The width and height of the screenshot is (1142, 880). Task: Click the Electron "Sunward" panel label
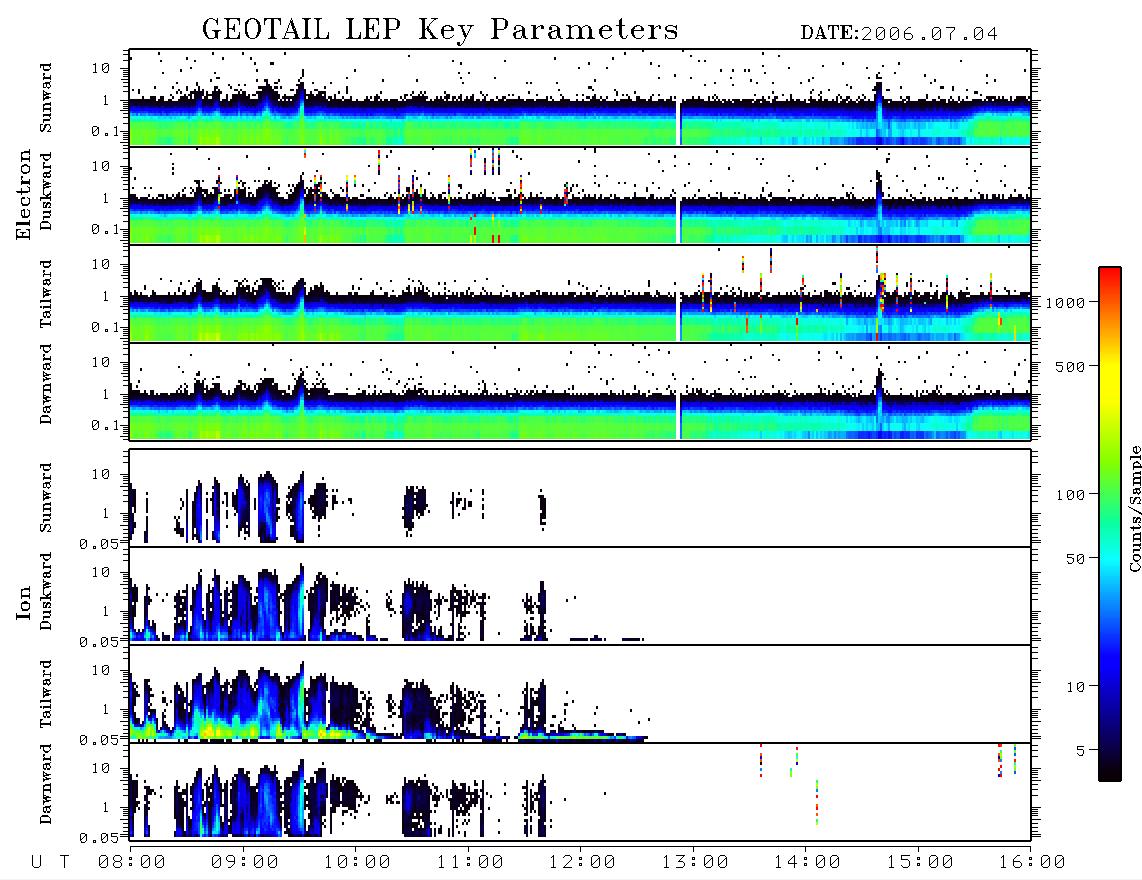point(46,98)
